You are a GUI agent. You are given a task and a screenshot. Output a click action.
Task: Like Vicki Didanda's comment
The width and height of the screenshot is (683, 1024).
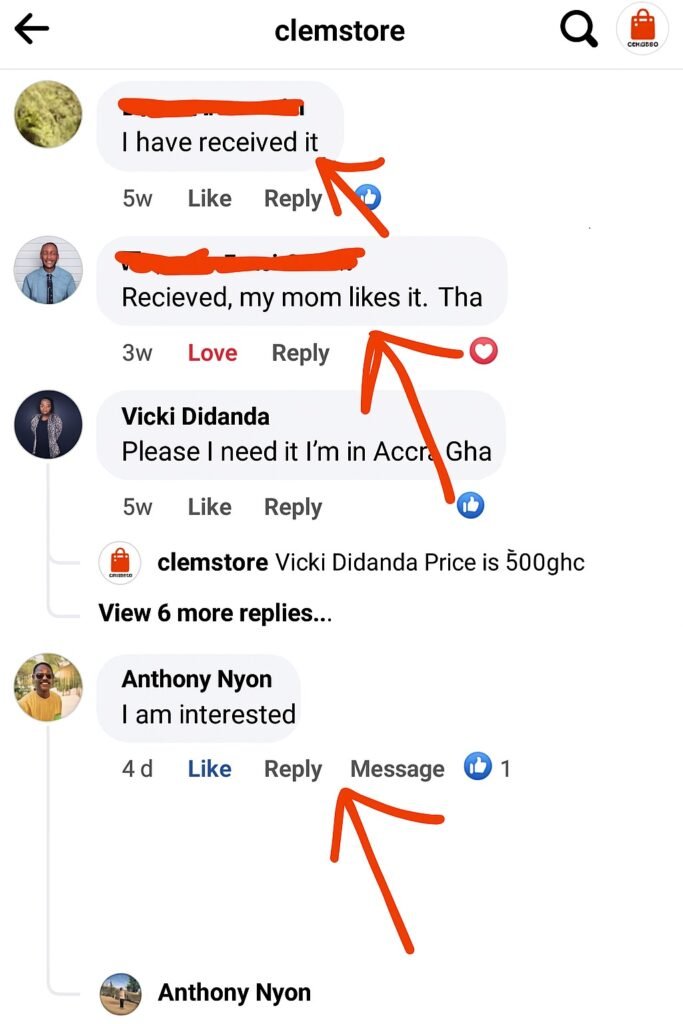coord(209,507)
